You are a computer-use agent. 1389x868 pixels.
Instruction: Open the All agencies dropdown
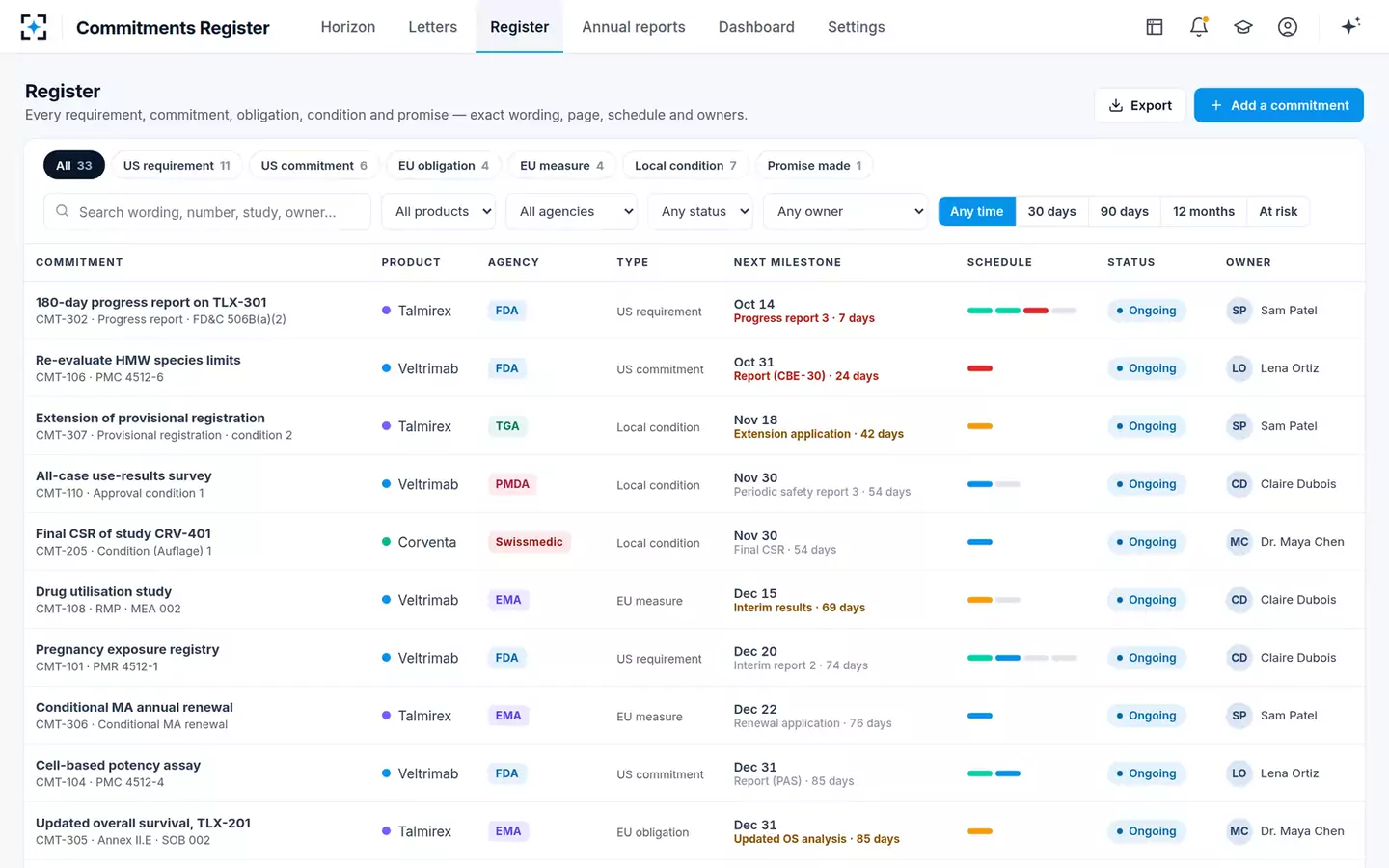click(572, 212)
